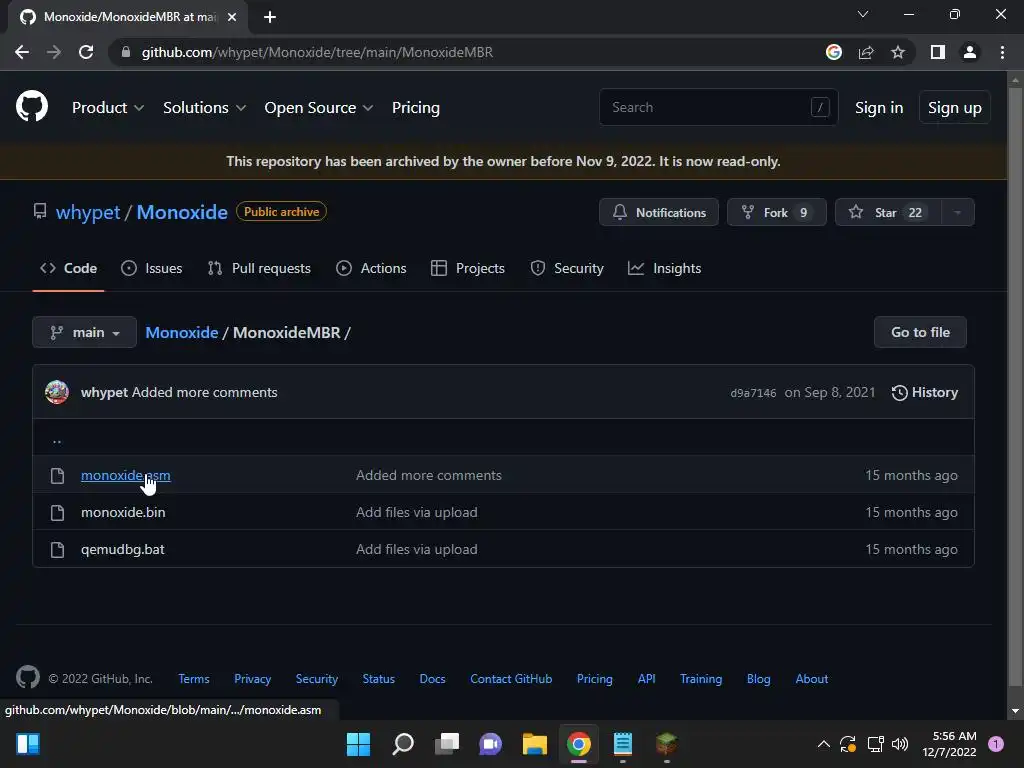Open Notepad icon on taskbar

tap(622, 744)
